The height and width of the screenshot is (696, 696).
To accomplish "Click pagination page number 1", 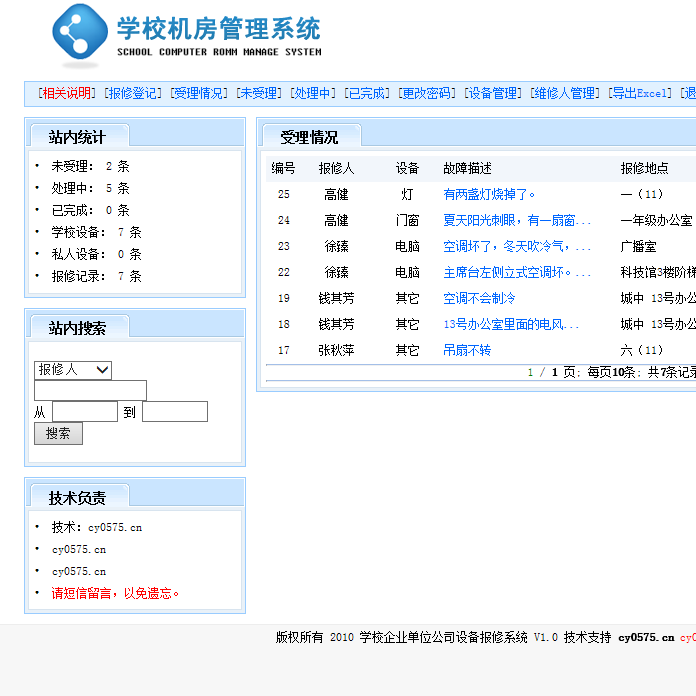I will click(x=530, y=372).
